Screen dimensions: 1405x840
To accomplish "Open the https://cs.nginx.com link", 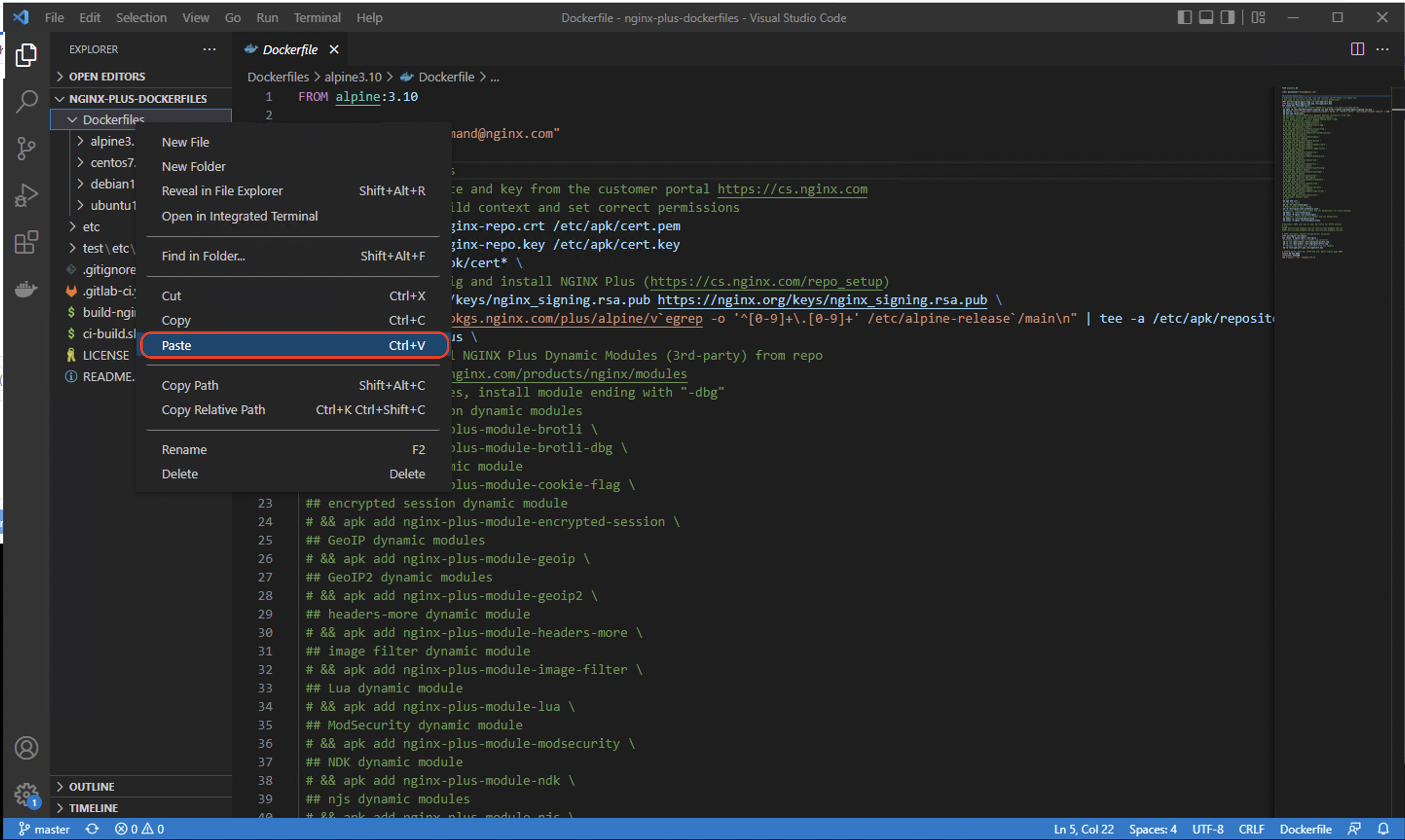I will pos(793,189).
